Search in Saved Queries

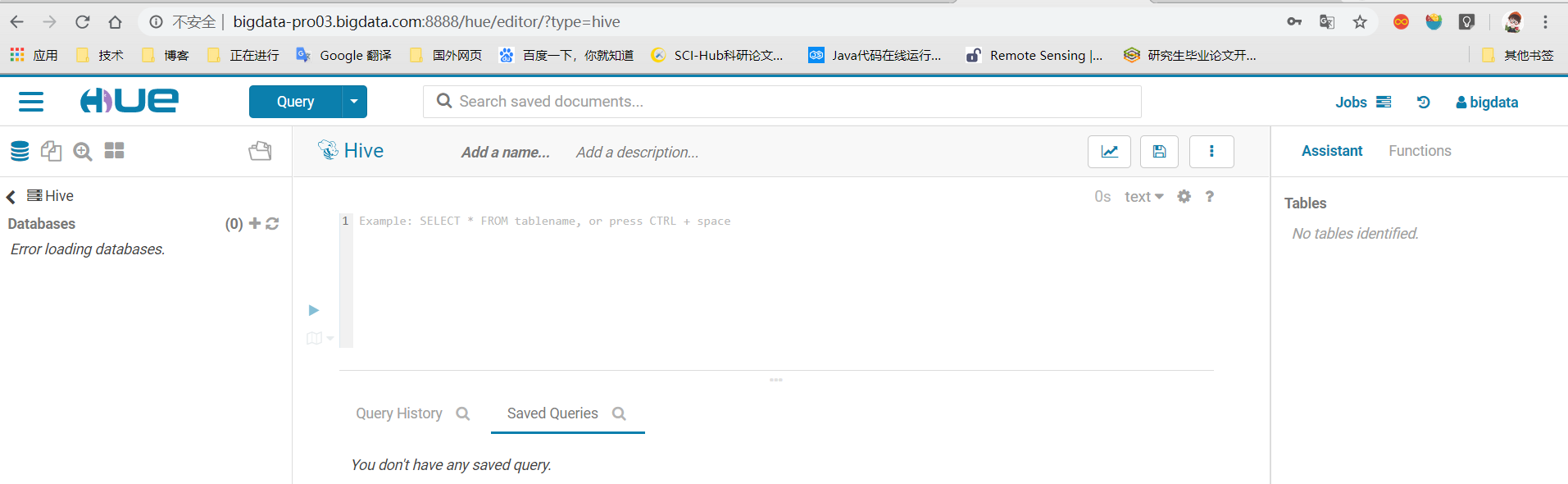(x=619, y=413)
